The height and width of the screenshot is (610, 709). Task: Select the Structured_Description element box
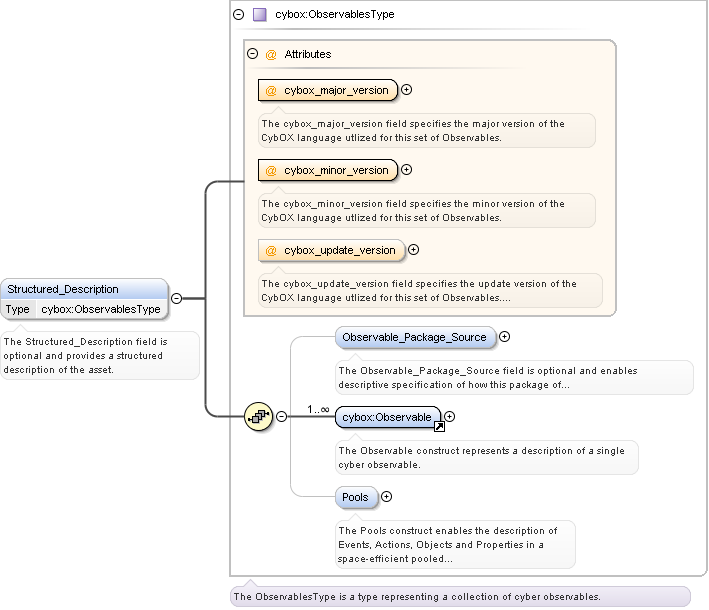(84, 289)
